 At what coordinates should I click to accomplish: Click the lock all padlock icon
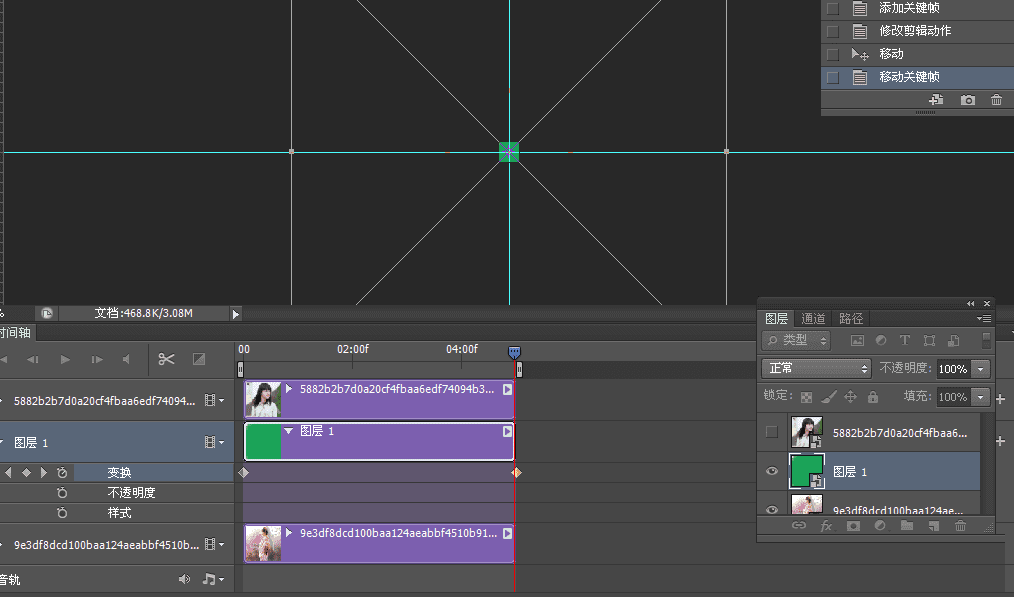873,397
